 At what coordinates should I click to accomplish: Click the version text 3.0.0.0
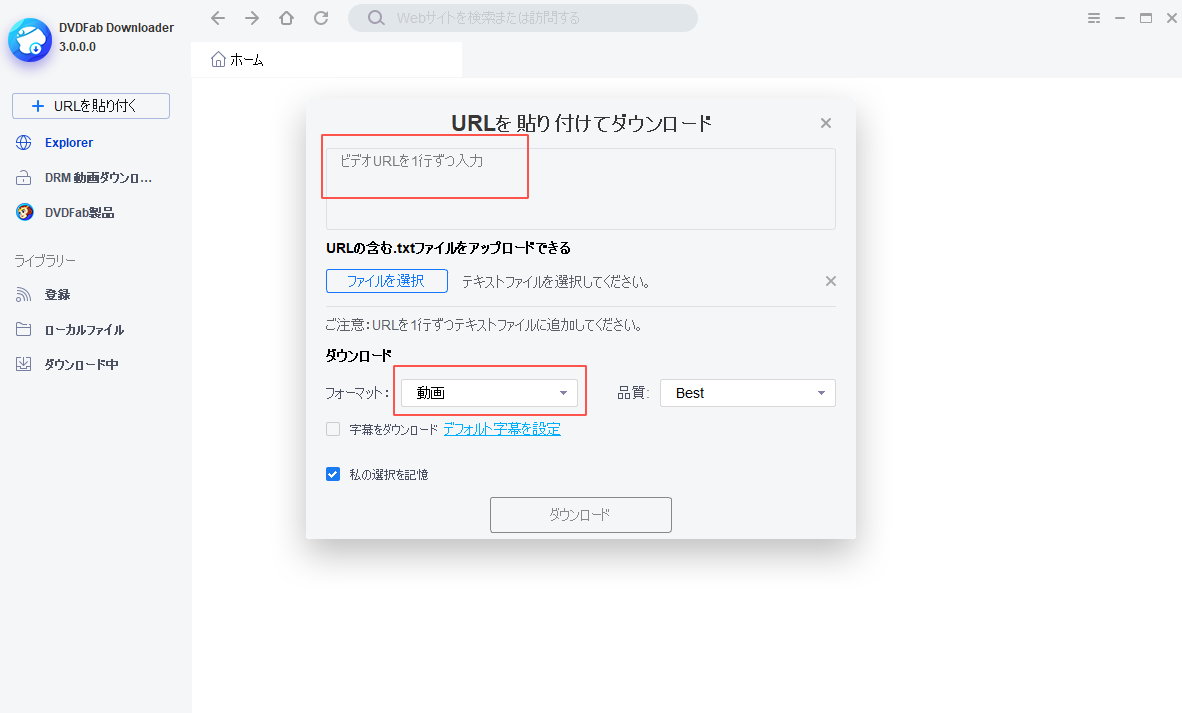pos(78,47)
